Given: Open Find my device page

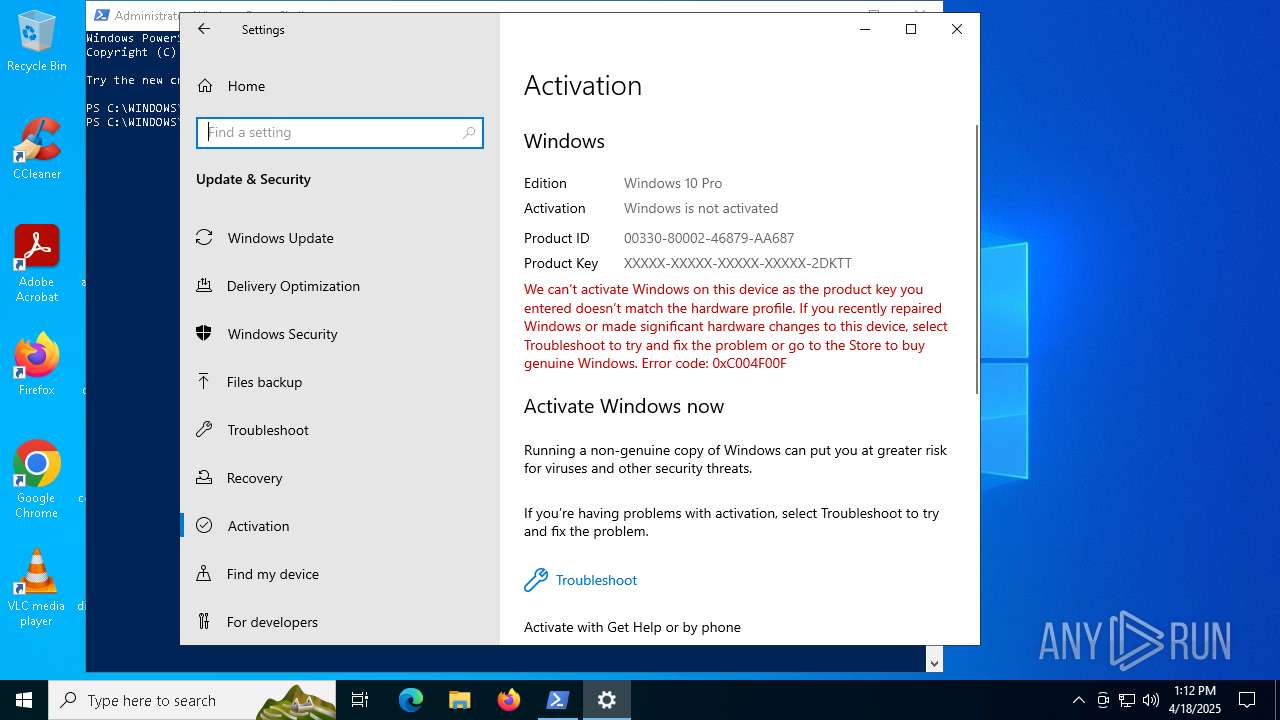Looking at the screenshot, I should point(340,574).
